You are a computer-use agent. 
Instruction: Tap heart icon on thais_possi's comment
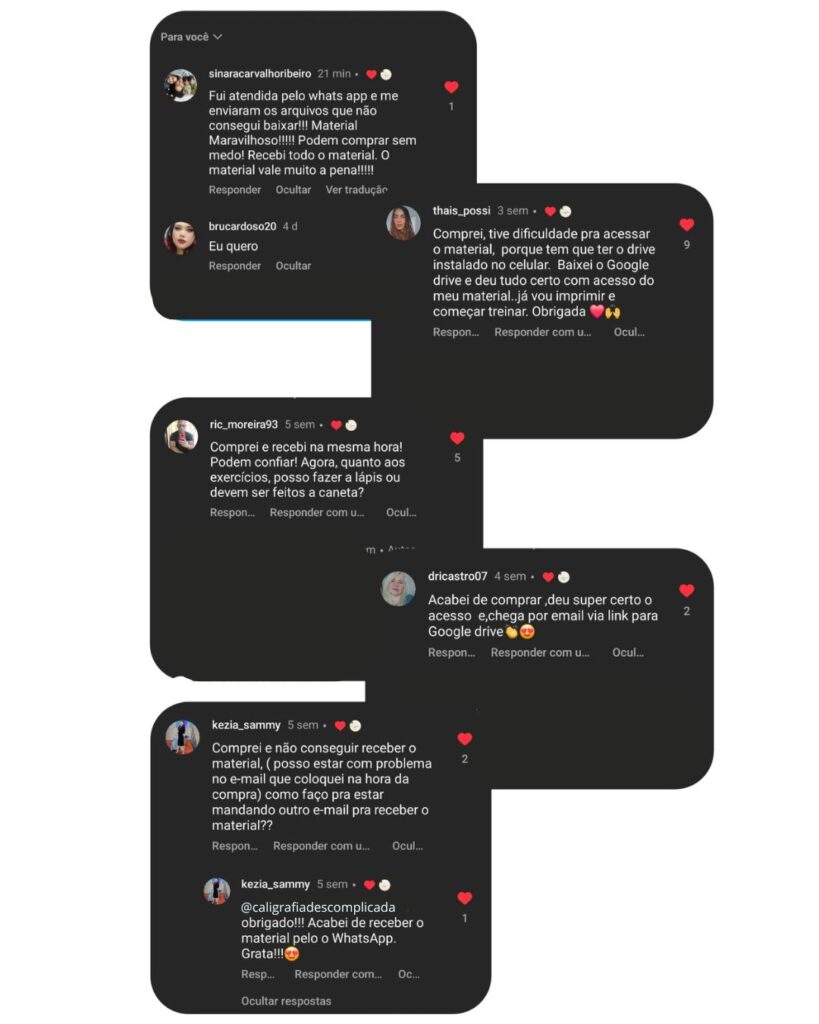686,225
